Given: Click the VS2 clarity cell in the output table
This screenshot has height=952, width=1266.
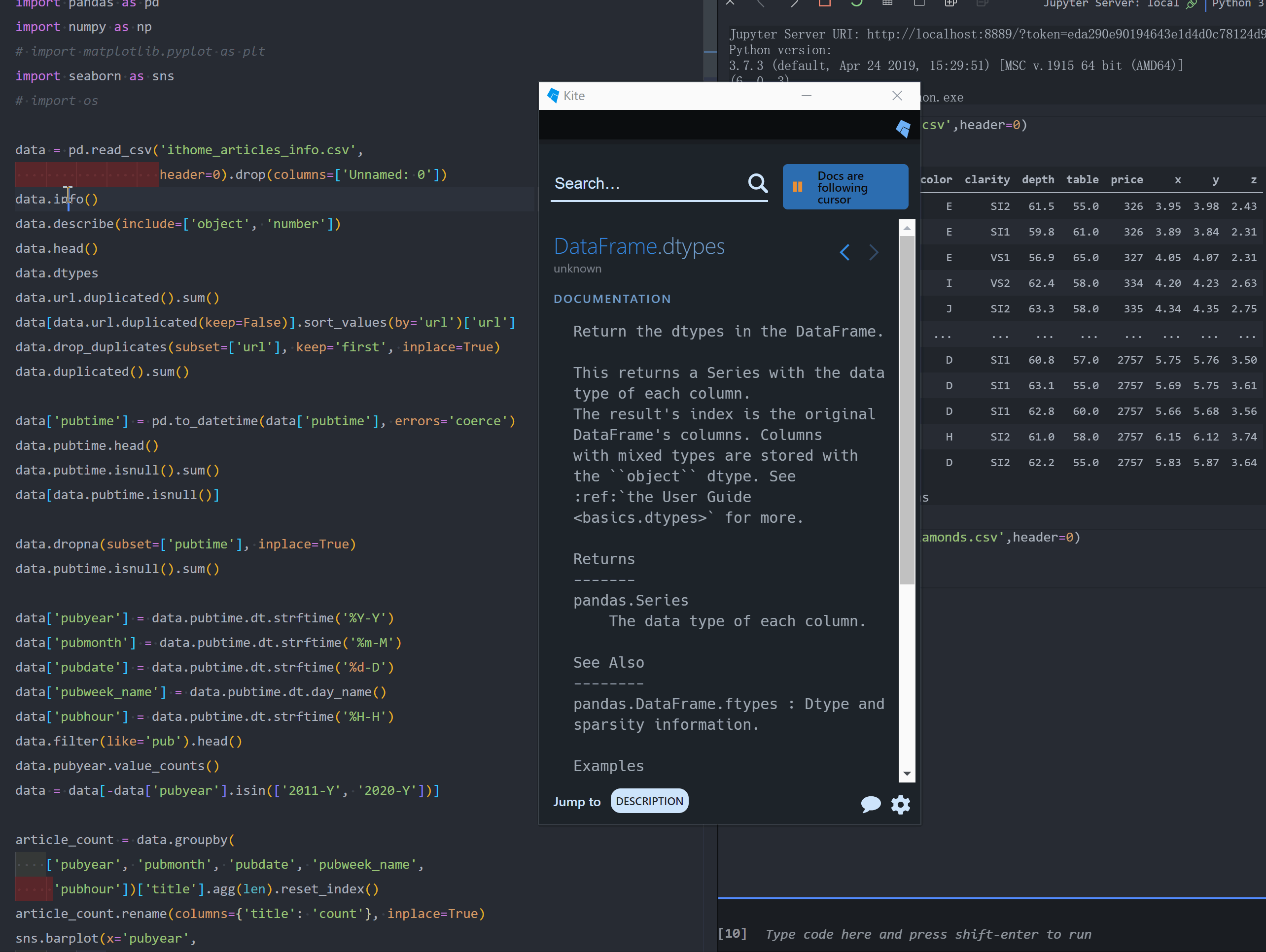Looking at the screenshot, I should coord(1000,283).
